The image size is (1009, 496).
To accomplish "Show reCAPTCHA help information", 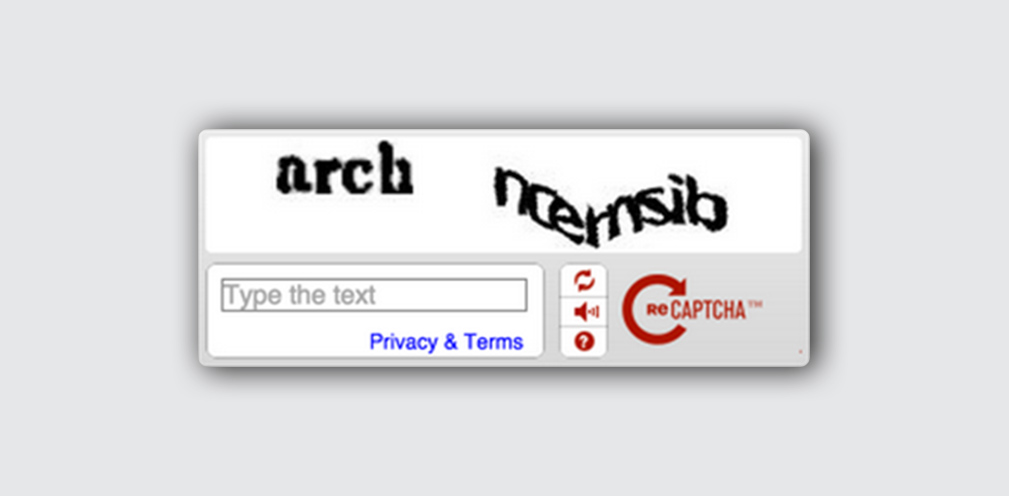I will pyautogui.click(x=584, y=342).
